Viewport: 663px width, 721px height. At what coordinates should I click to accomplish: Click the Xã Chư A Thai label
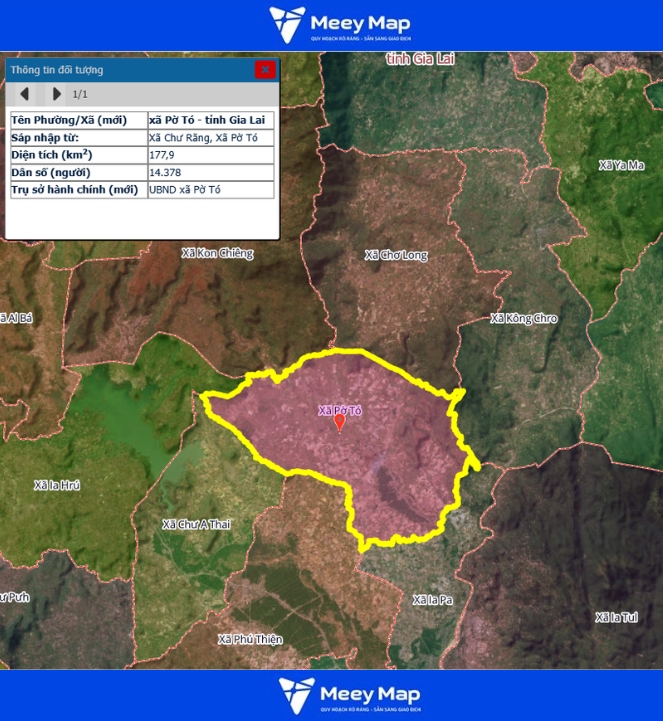click(196, 524)
